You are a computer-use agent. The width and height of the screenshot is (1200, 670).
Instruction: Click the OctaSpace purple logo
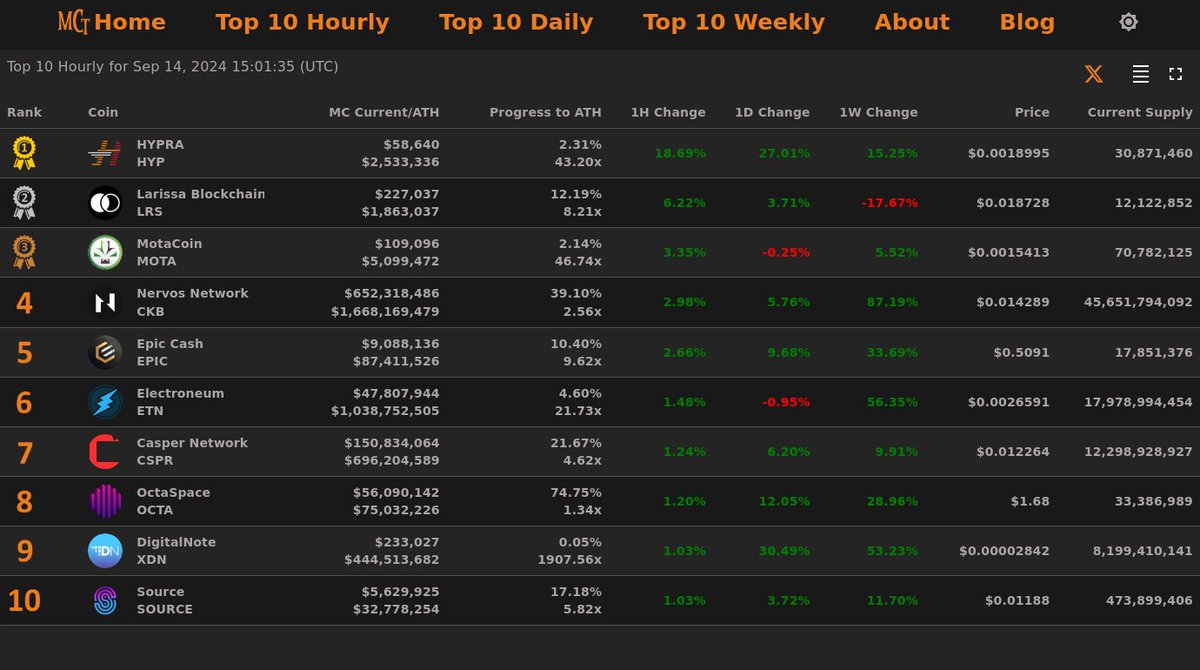coord(105,501)
